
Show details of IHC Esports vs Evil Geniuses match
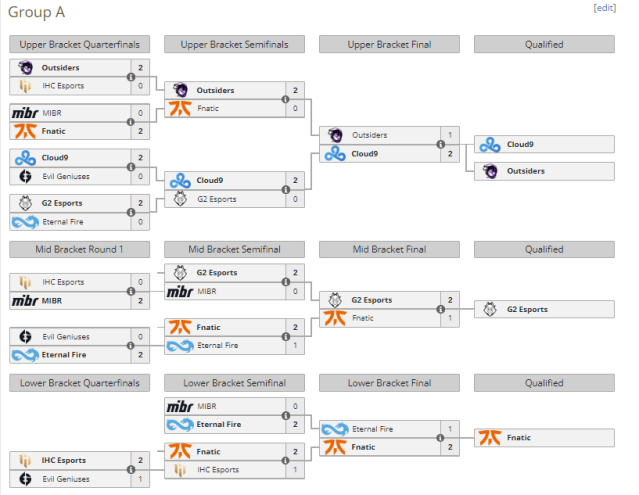tap(131, 470)
